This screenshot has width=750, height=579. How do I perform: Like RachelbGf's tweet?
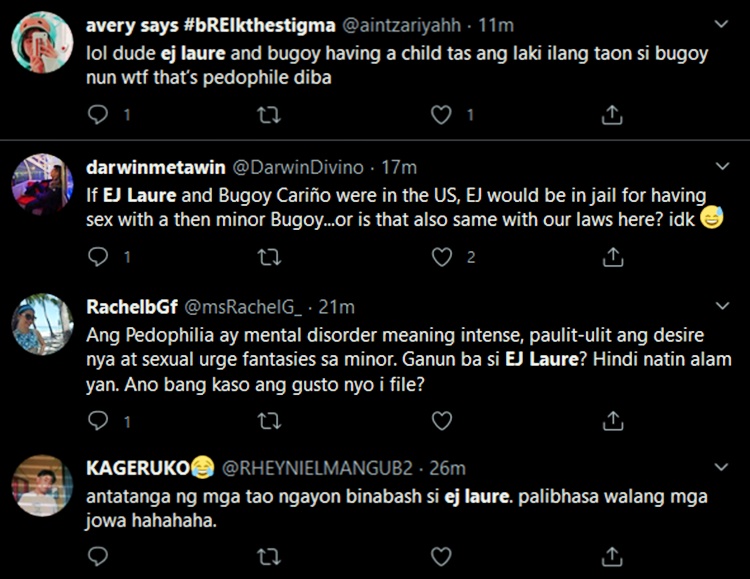coord(441,421)
